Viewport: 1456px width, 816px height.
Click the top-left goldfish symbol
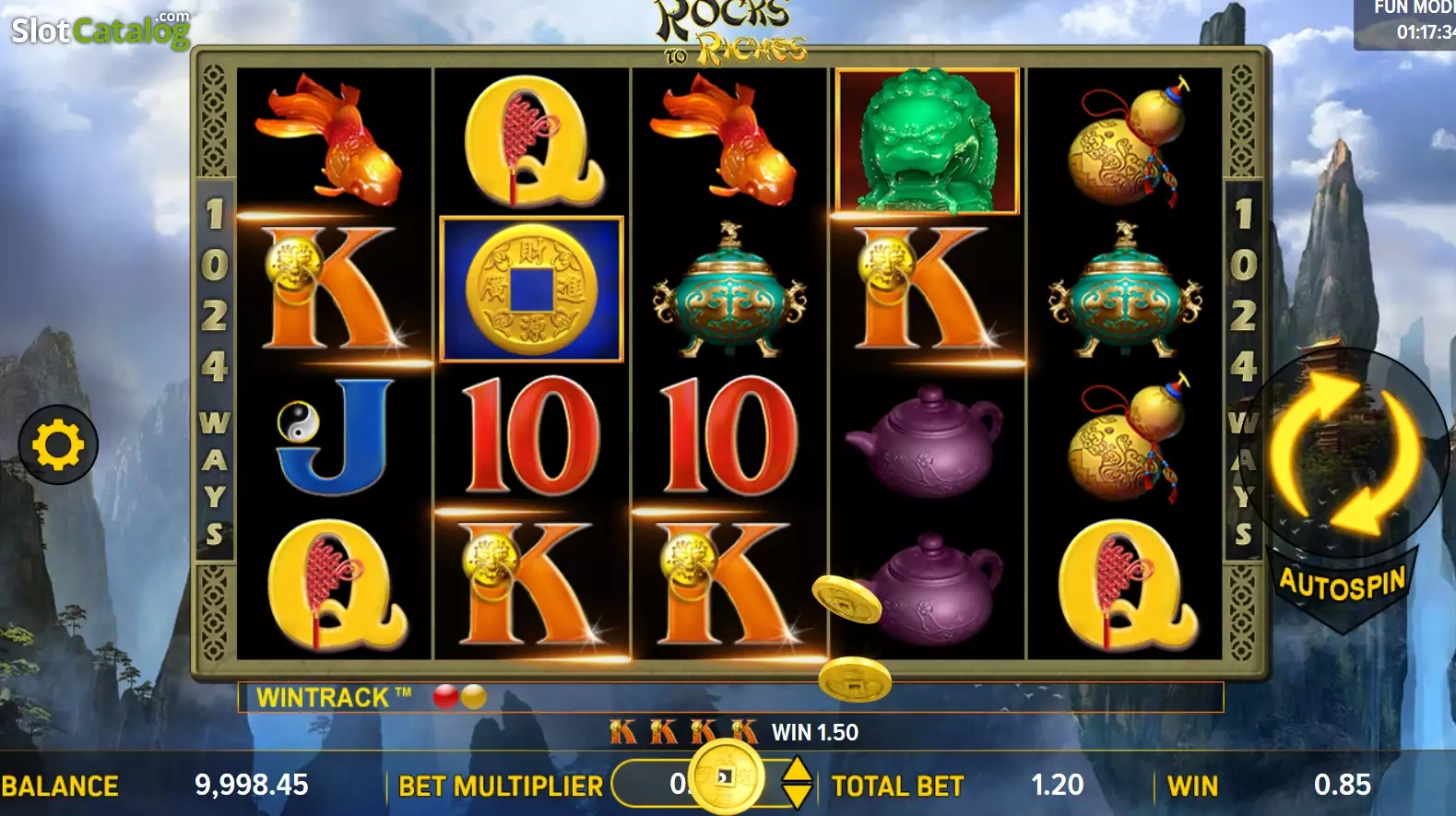(x=330, y=139)
